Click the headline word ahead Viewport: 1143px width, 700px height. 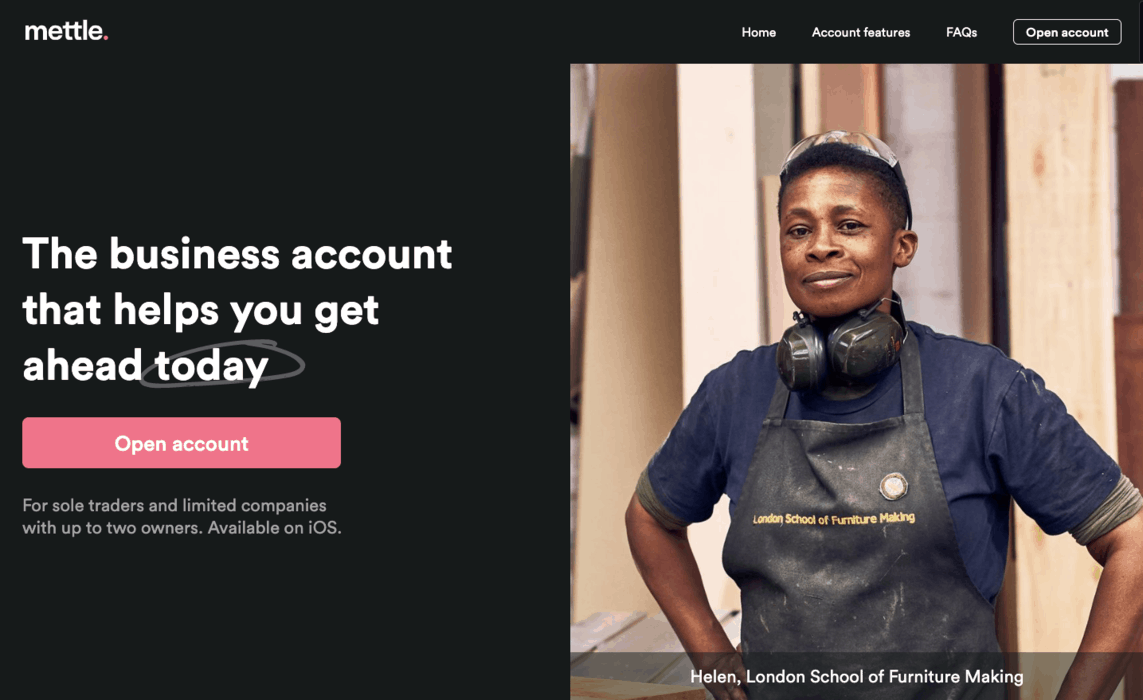point(82,366)
